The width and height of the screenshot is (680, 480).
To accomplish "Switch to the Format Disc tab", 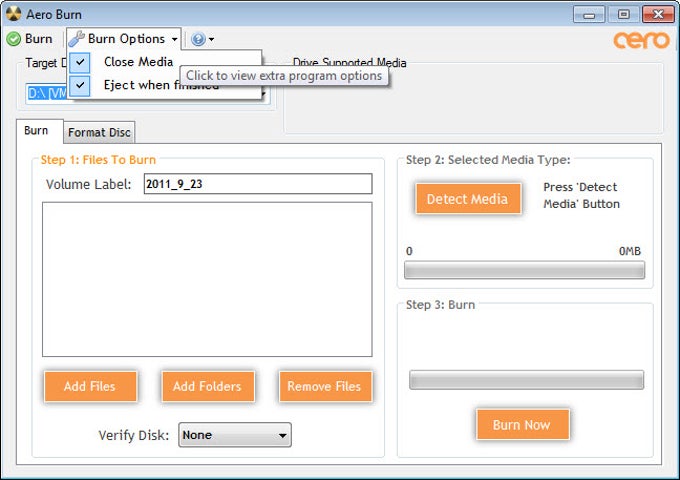I will click(99, 132).
